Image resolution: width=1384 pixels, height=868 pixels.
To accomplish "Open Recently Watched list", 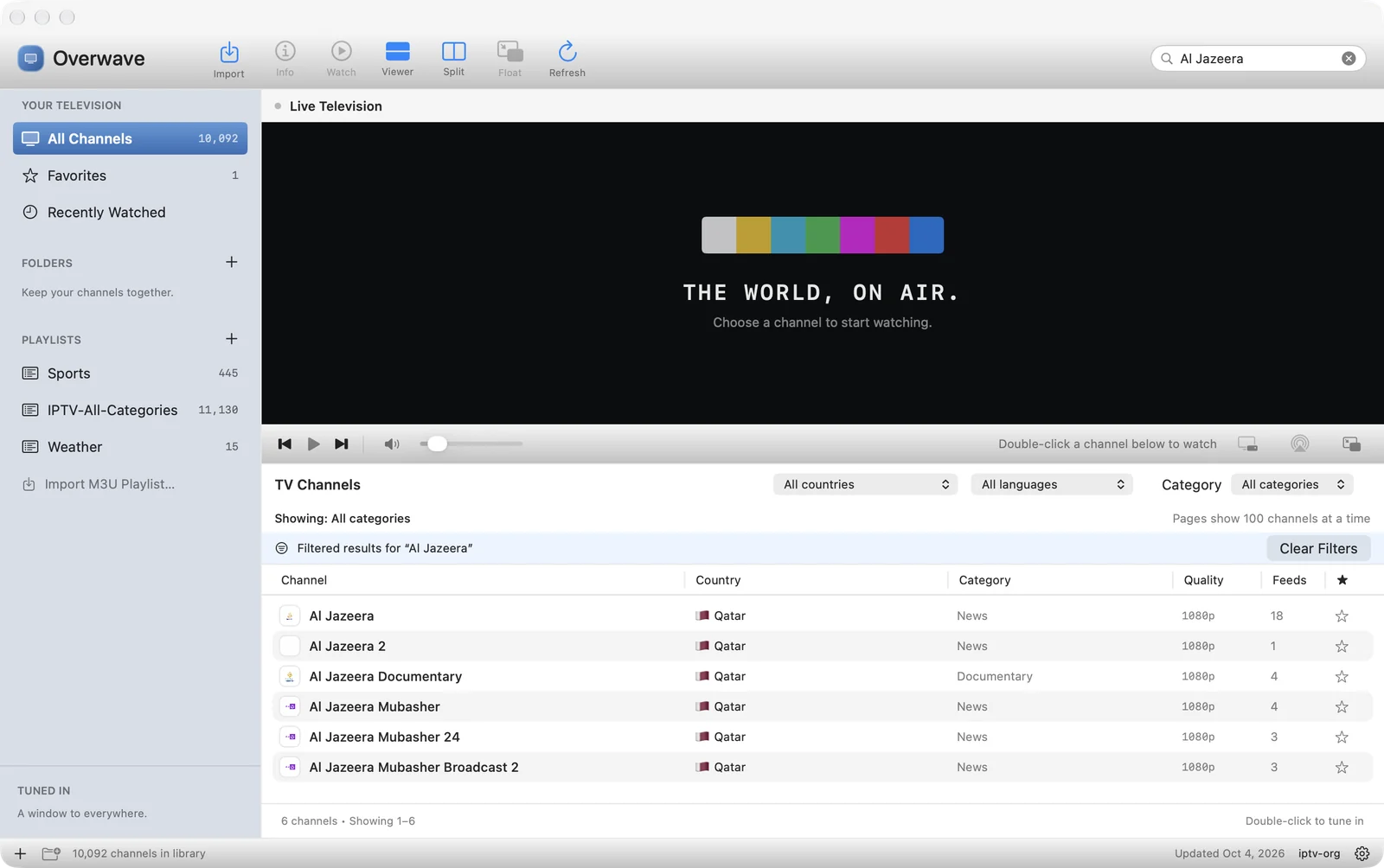I will tap(131, 213).
